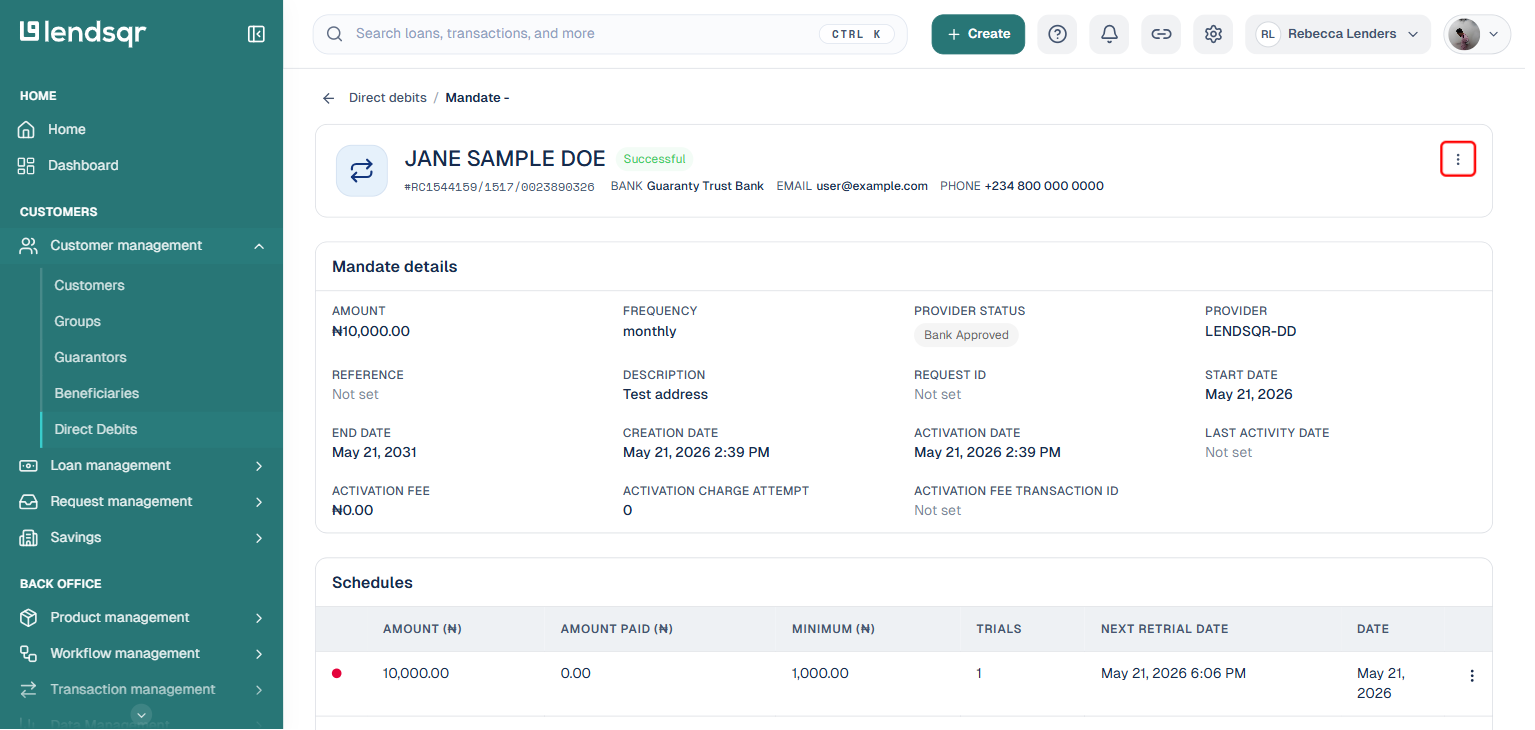
Task: Follow the Direct debits breadcrumb link
Action: point(387,98)
